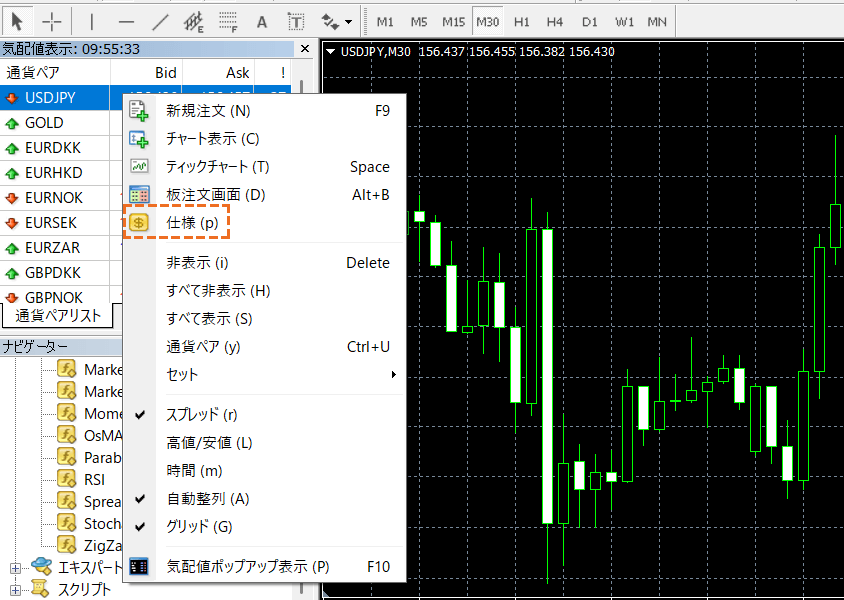The image size is (844, 600).
Task: Switch chart to H1 timeframe
Action: coord(522,21)
